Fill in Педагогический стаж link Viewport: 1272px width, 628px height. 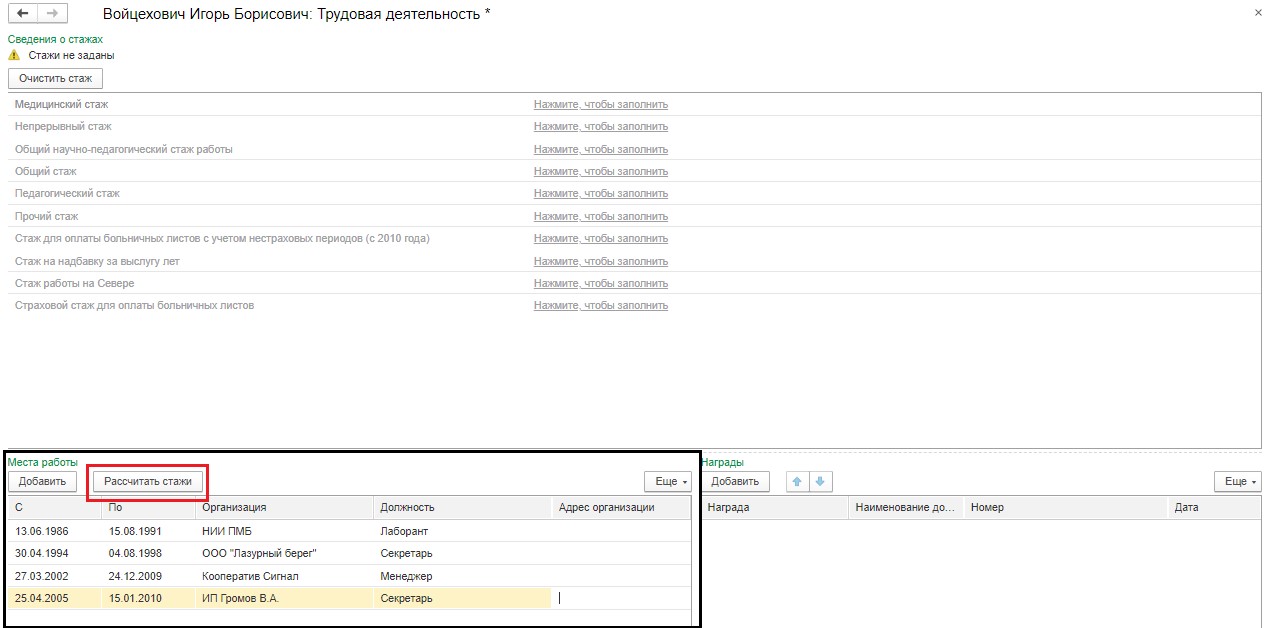[x=601, y=193]
